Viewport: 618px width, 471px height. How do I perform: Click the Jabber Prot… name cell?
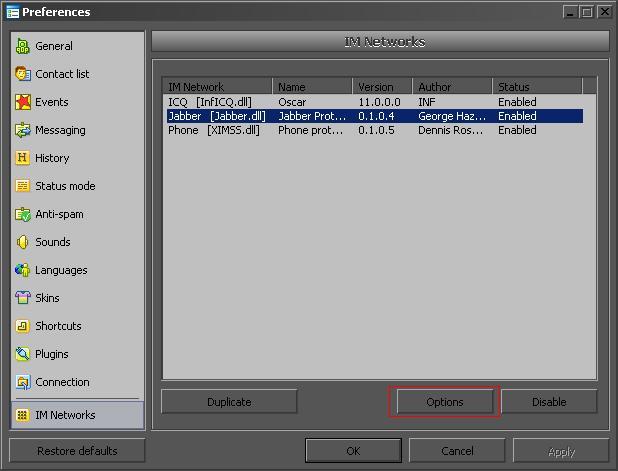312,116
